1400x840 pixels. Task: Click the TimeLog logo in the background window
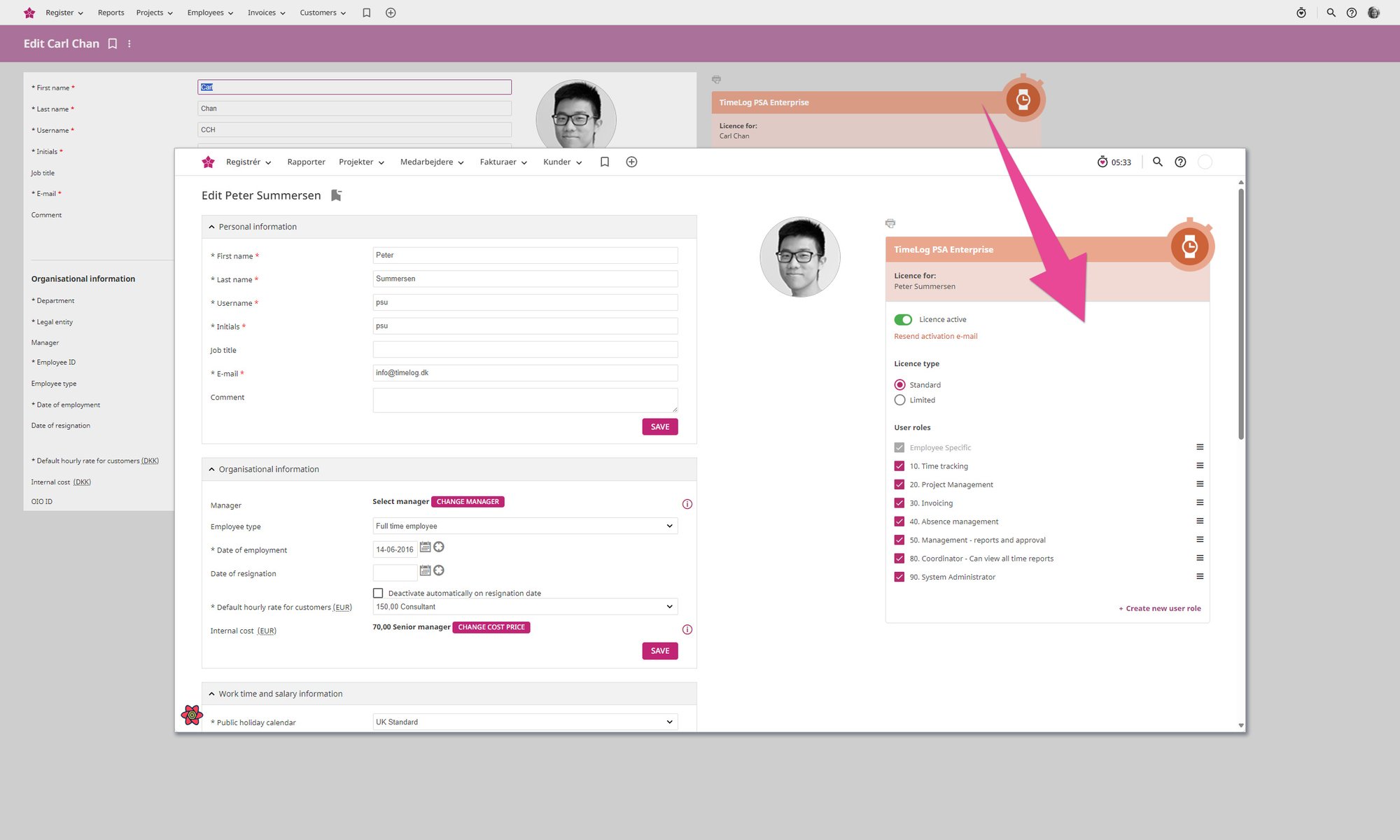pos(29,13)
